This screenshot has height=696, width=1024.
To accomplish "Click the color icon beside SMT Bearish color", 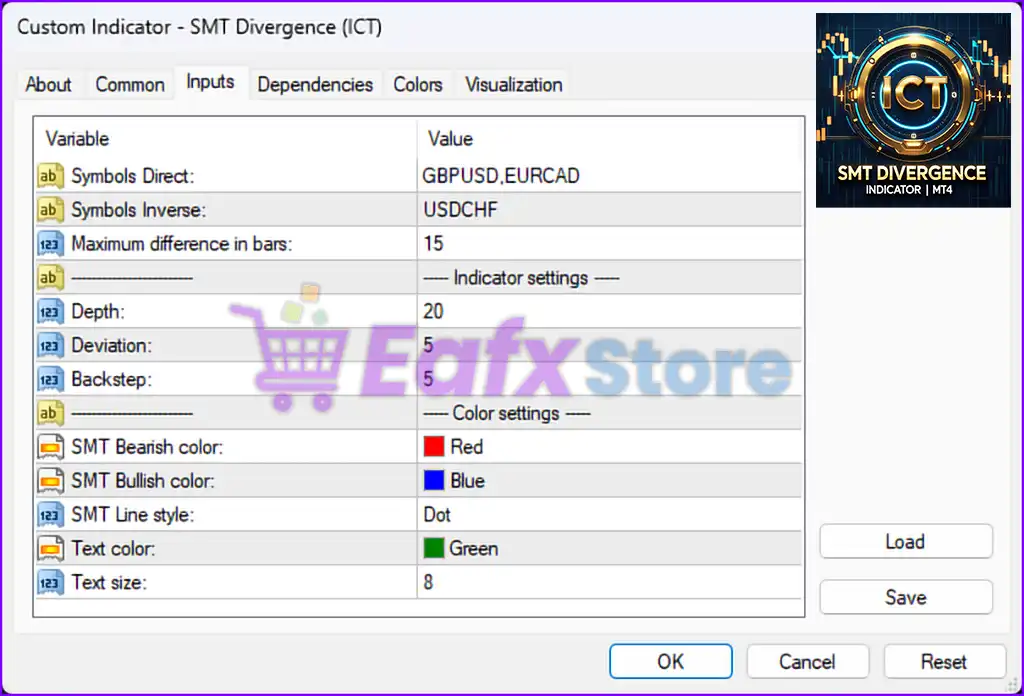I will point(50,447).
